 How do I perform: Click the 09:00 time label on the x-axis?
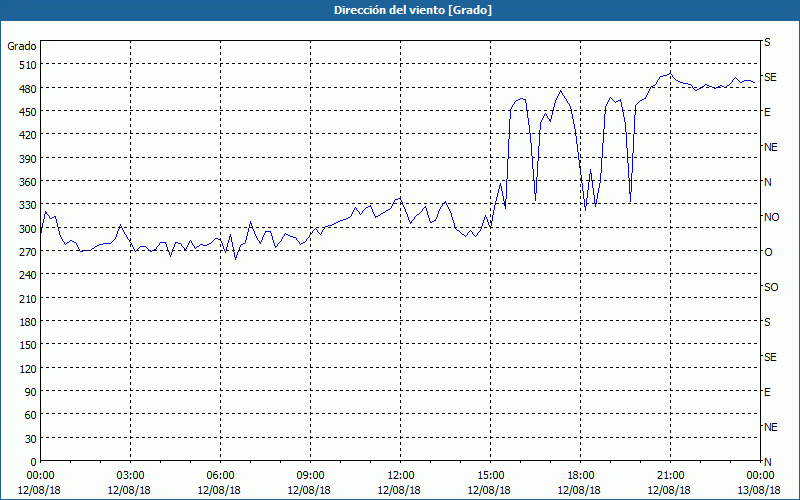point(310,476)
